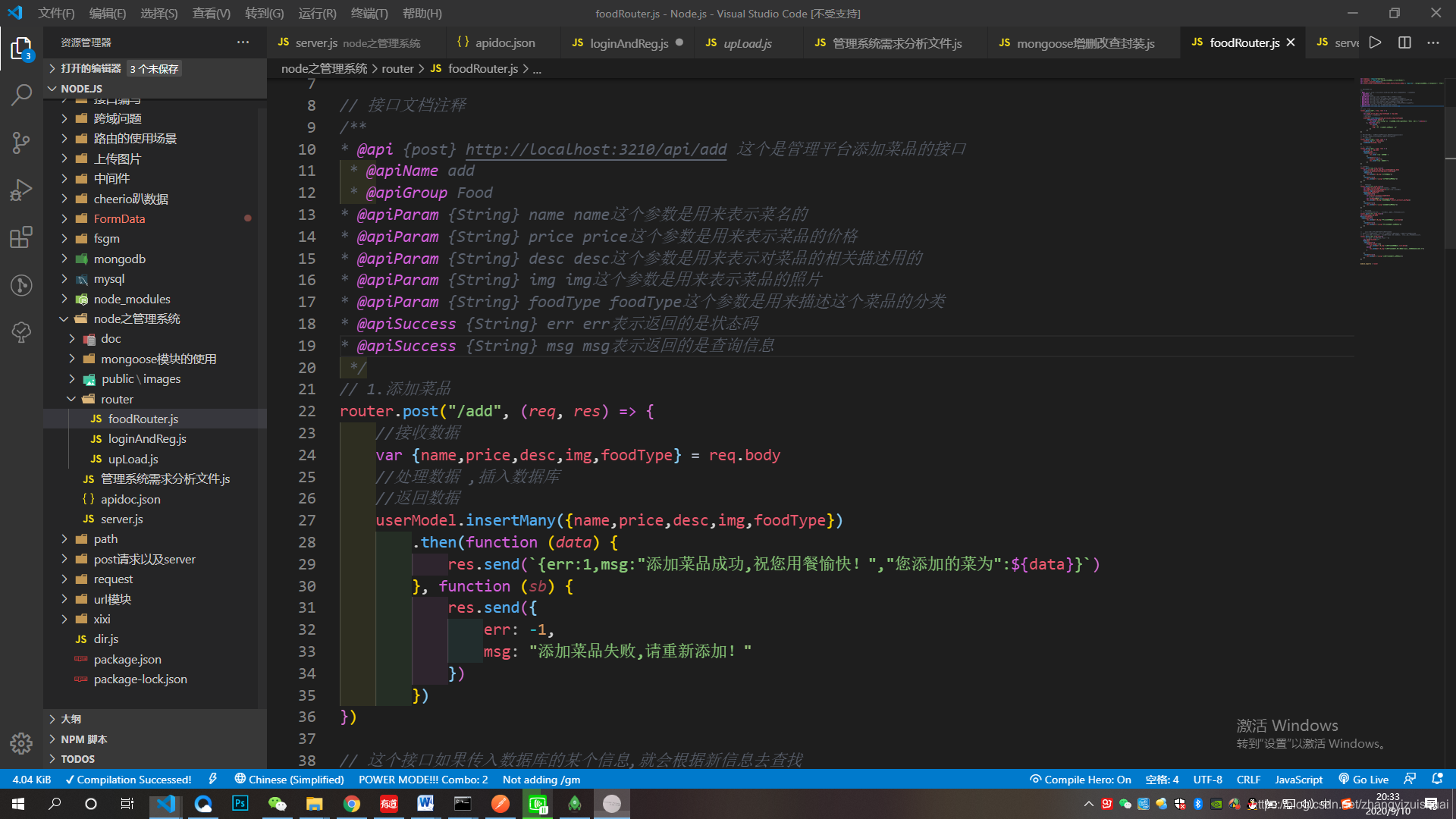Switch to the upLoad.js tab
This screenshot has width=1456, height=819.
pyautogui.click(x=747, y=42)
